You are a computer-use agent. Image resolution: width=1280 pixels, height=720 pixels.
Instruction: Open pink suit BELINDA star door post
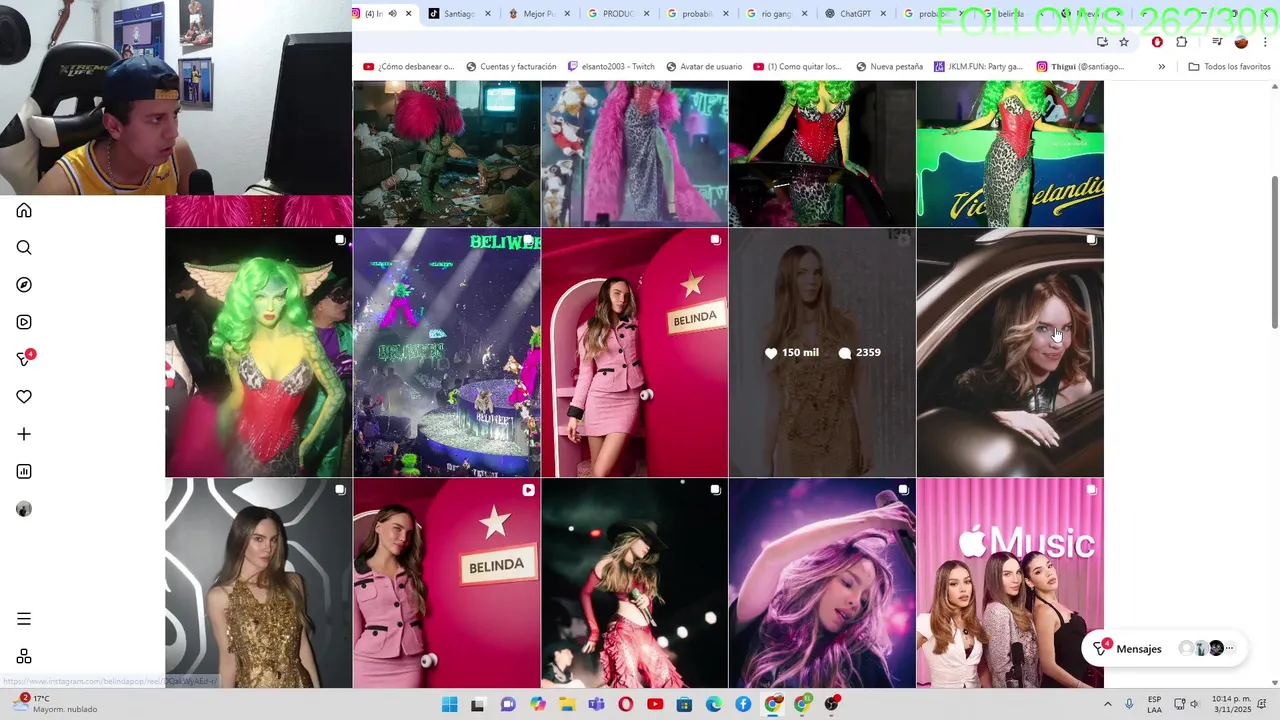pyautogui.click(x=635, y=353)
